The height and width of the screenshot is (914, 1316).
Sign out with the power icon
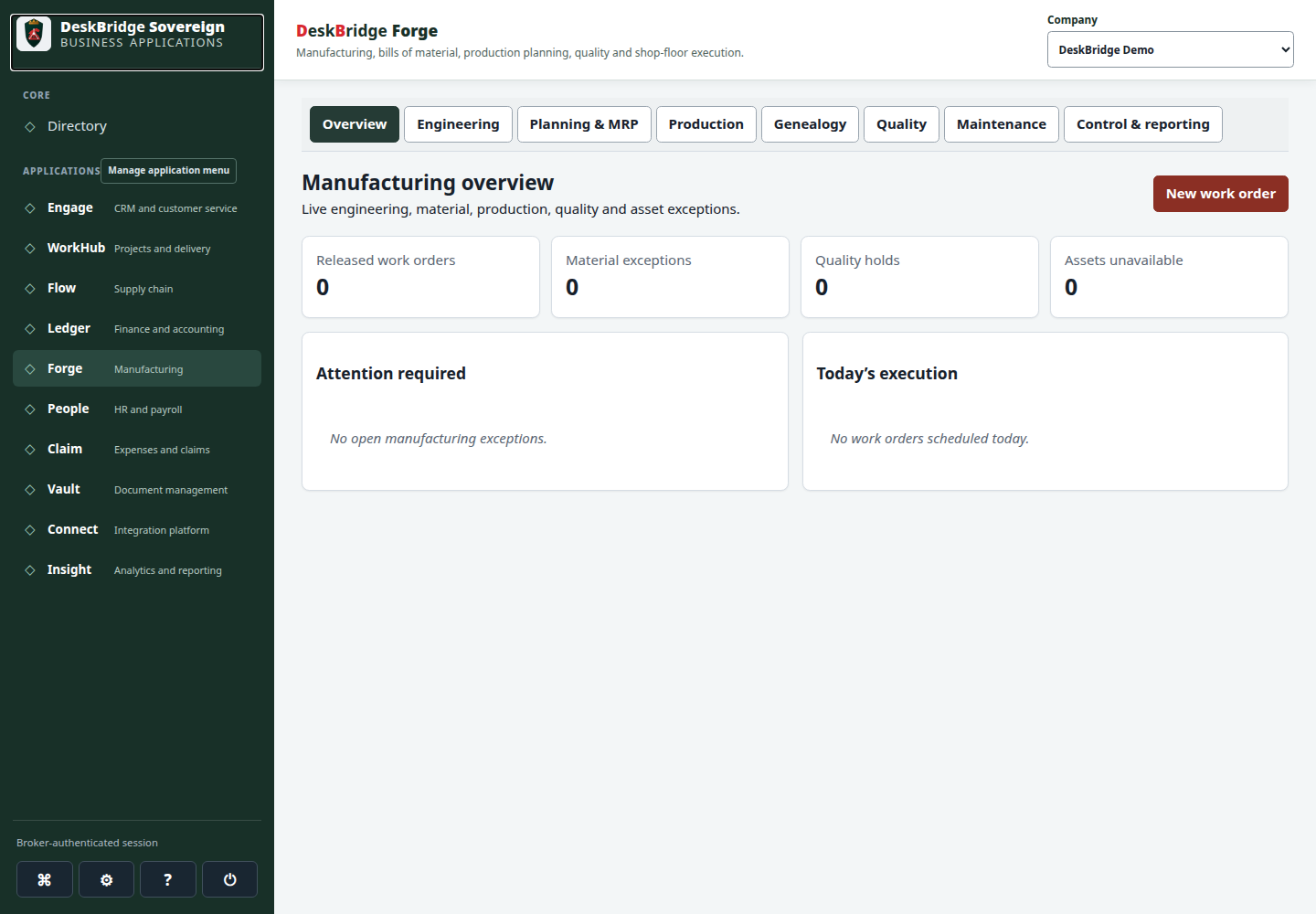(229, 879)
